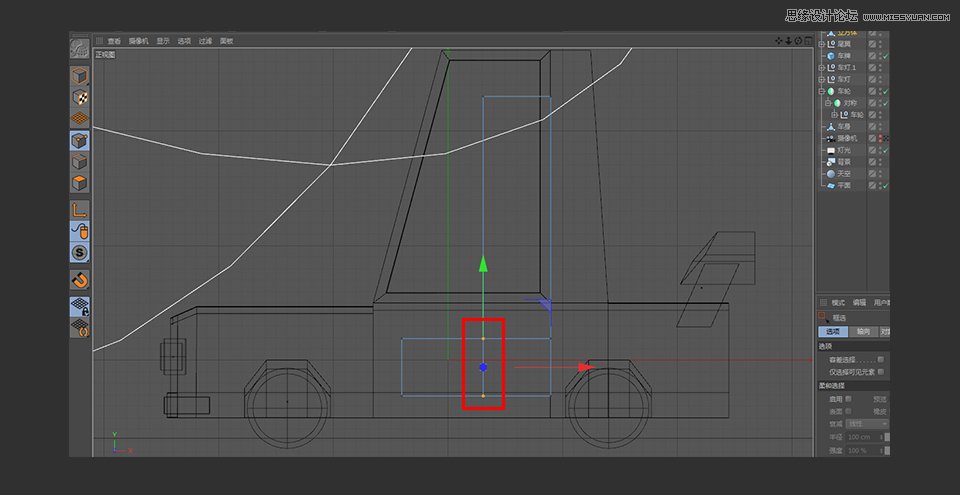Viewport: 960px width, 495px height.
Task: Open the 编辑 menu in Attributes panel
Action: pos(860,303)
